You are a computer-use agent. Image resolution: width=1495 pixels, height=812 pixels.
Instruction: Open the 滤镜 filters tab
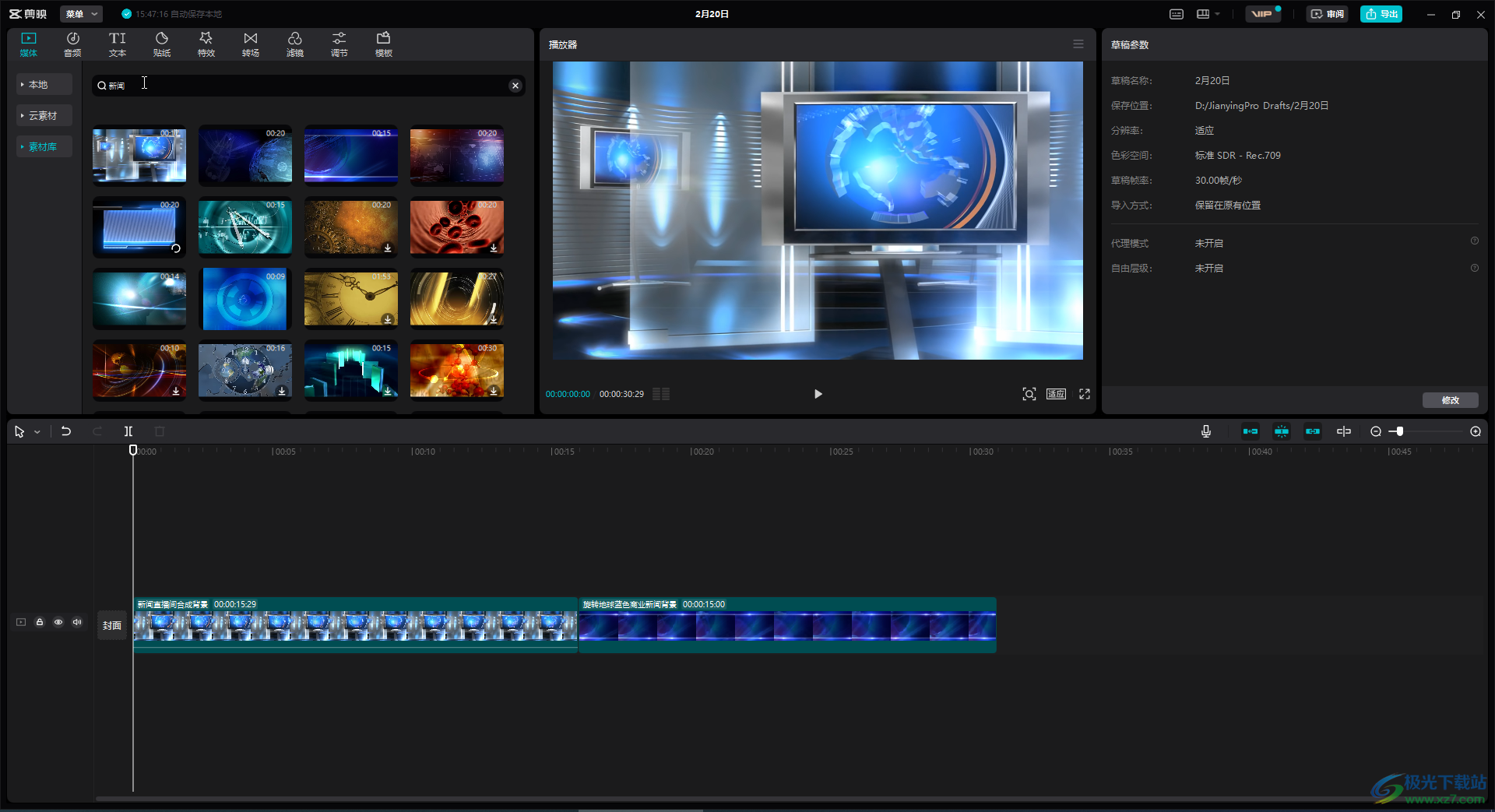pyautogui.click(x=295, y=44)
